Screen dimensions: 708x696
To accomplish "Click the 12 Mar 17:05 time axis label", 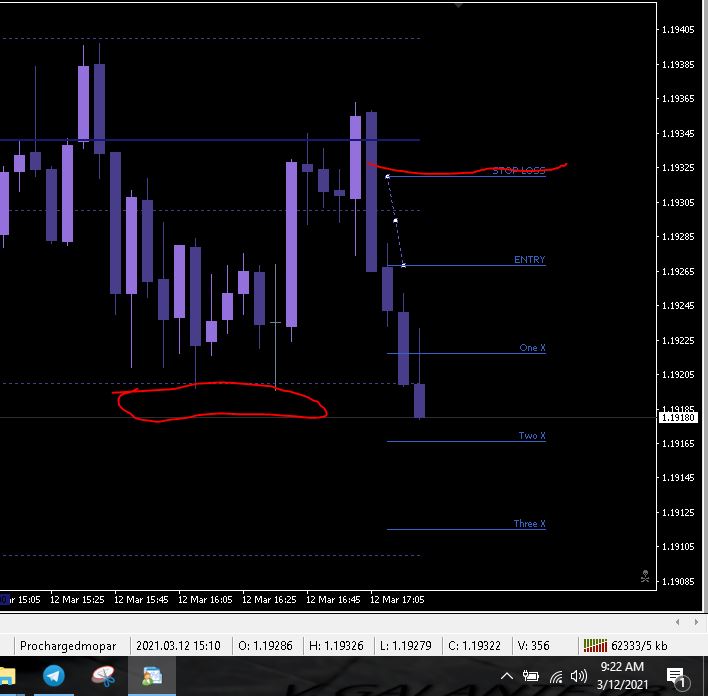I will pos(397,599).
